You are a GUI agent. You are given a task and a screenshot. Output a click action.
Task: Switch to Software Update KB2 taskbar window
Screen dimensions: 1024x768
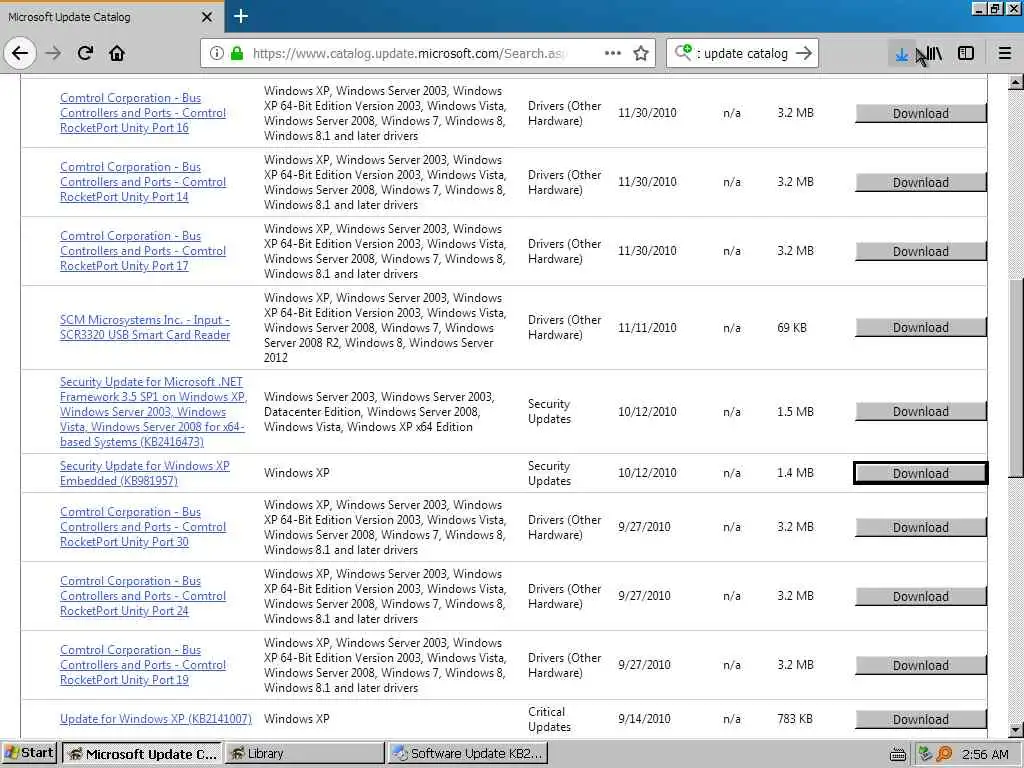pyautogui.click(x=468, y=754)
